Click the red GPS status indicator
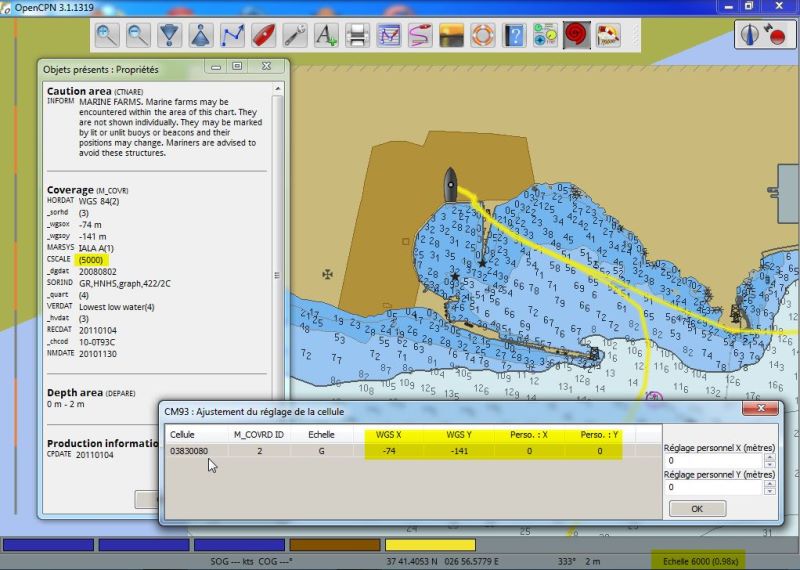The image size is (800, 570). [x=778, y=37]
